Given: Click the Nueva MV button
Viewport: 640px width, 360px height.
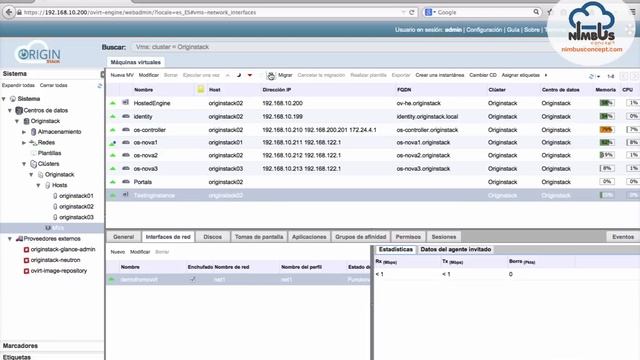Looking at the screenshot, I should pyautogui.click(x=122, y=75).
